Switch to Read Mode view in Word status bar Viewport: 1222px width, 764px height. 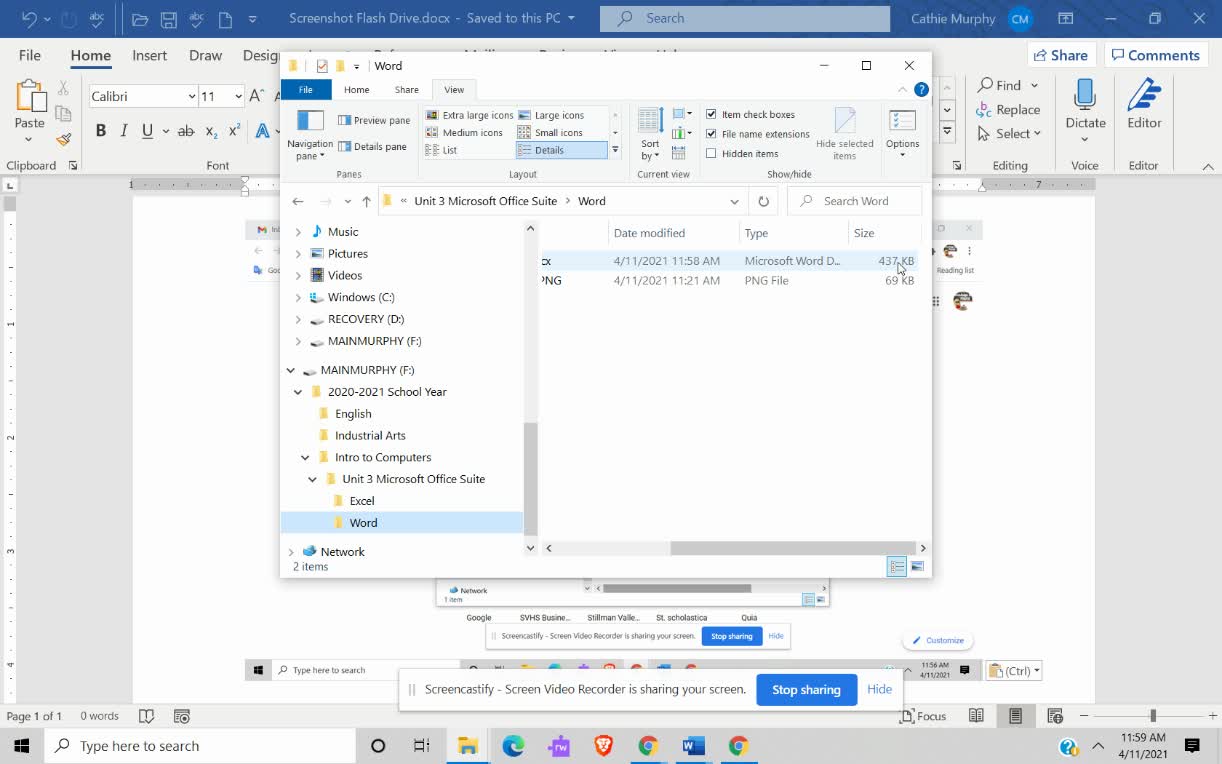click(976, 716)
